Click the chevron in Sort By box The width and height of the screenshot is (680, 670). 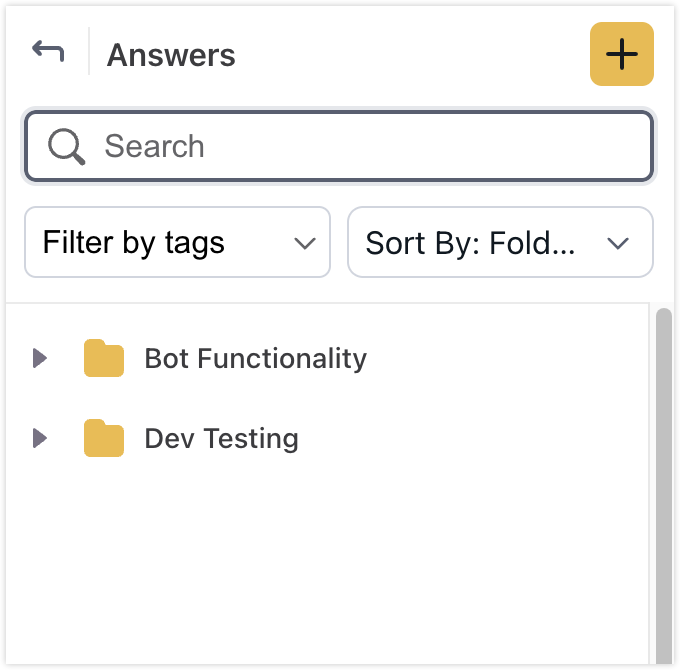(x=618, y=243)
